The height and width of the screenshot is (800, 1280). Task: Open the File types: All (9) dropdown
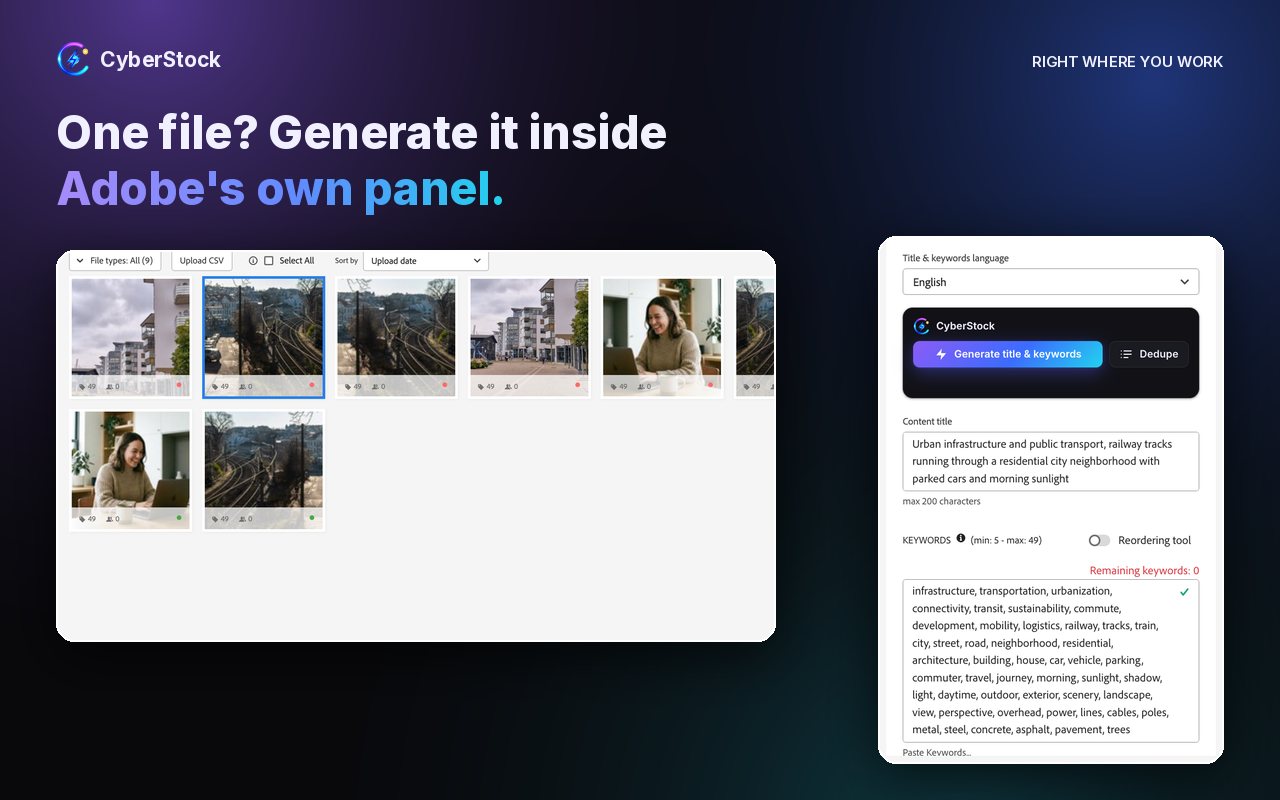[115, 261]
